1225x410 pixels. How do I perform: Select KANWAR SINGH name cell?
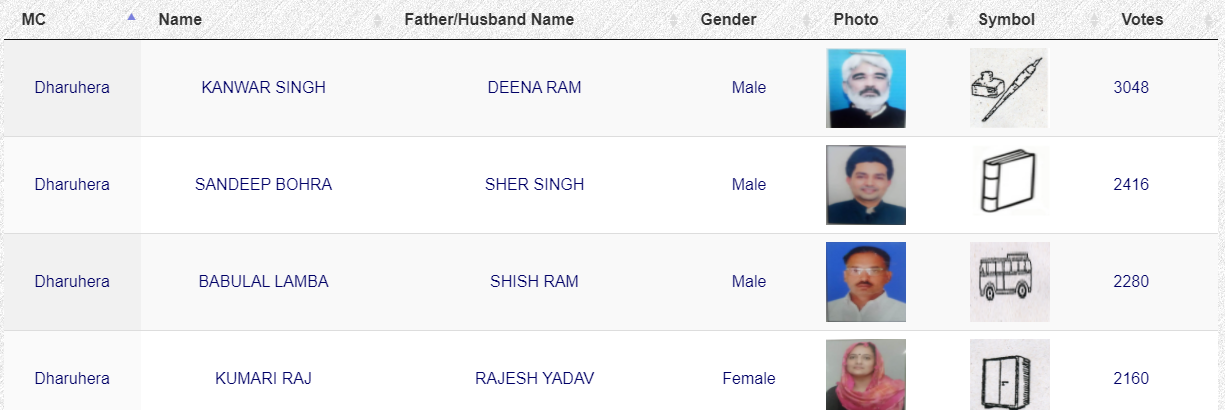coord(263,88)
